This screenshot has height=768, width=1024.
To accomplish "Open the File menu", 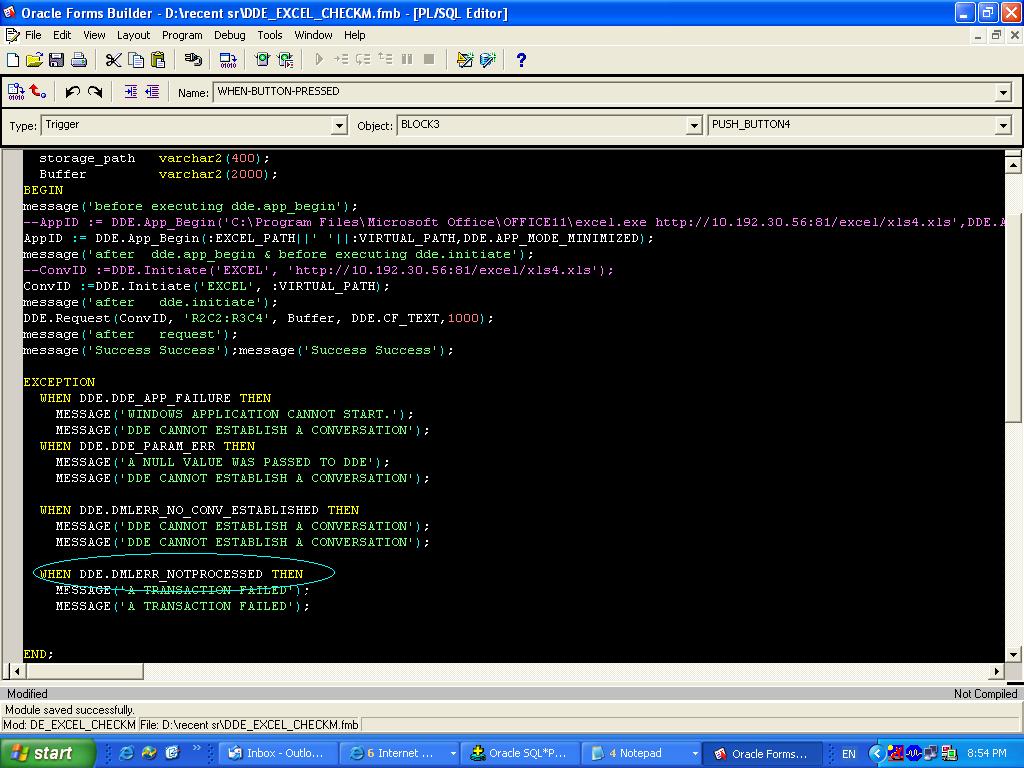I will (x=33, y=35).
